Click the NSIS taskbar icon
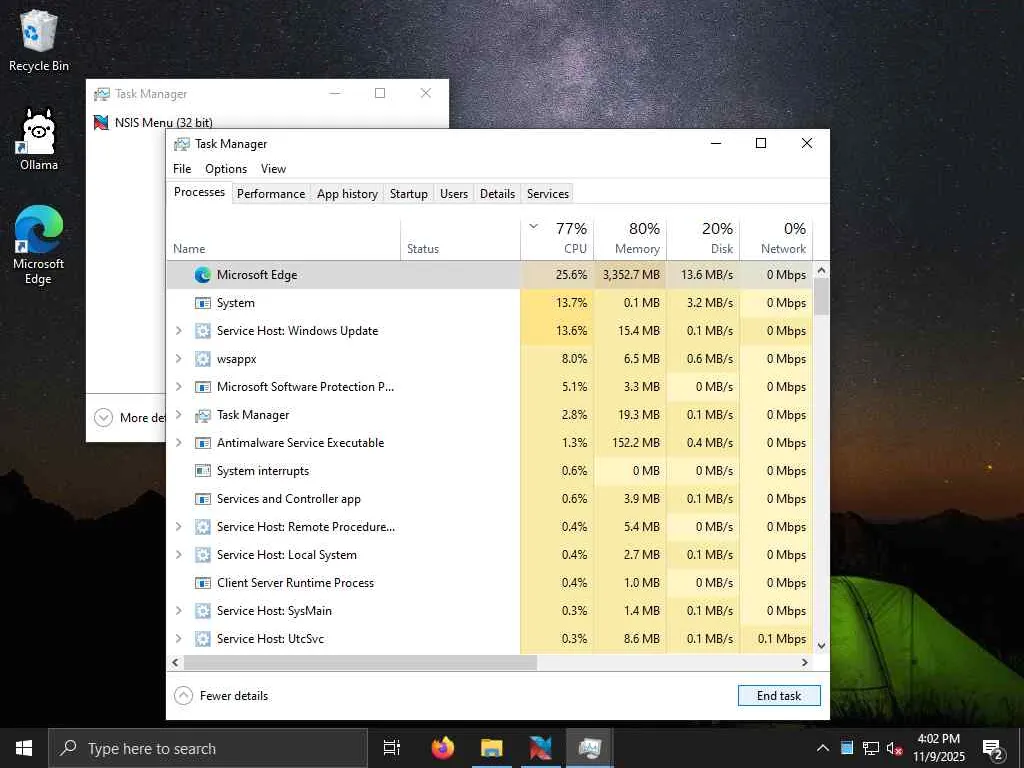The image size is (1024, 768). 541,748
